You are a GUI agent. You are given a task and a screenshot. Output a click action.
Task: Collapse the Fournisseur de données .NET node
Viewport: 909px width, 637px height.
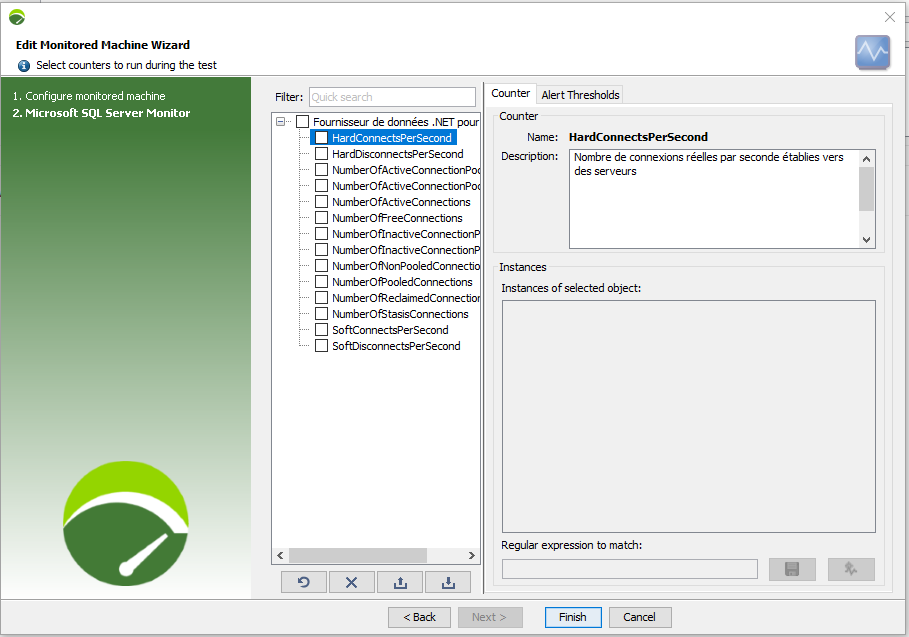pos(282,122)
